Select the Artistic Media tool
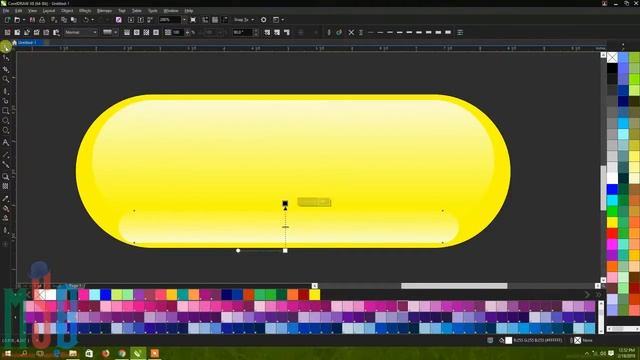This screenshot has width=640, height=360. 6,100
